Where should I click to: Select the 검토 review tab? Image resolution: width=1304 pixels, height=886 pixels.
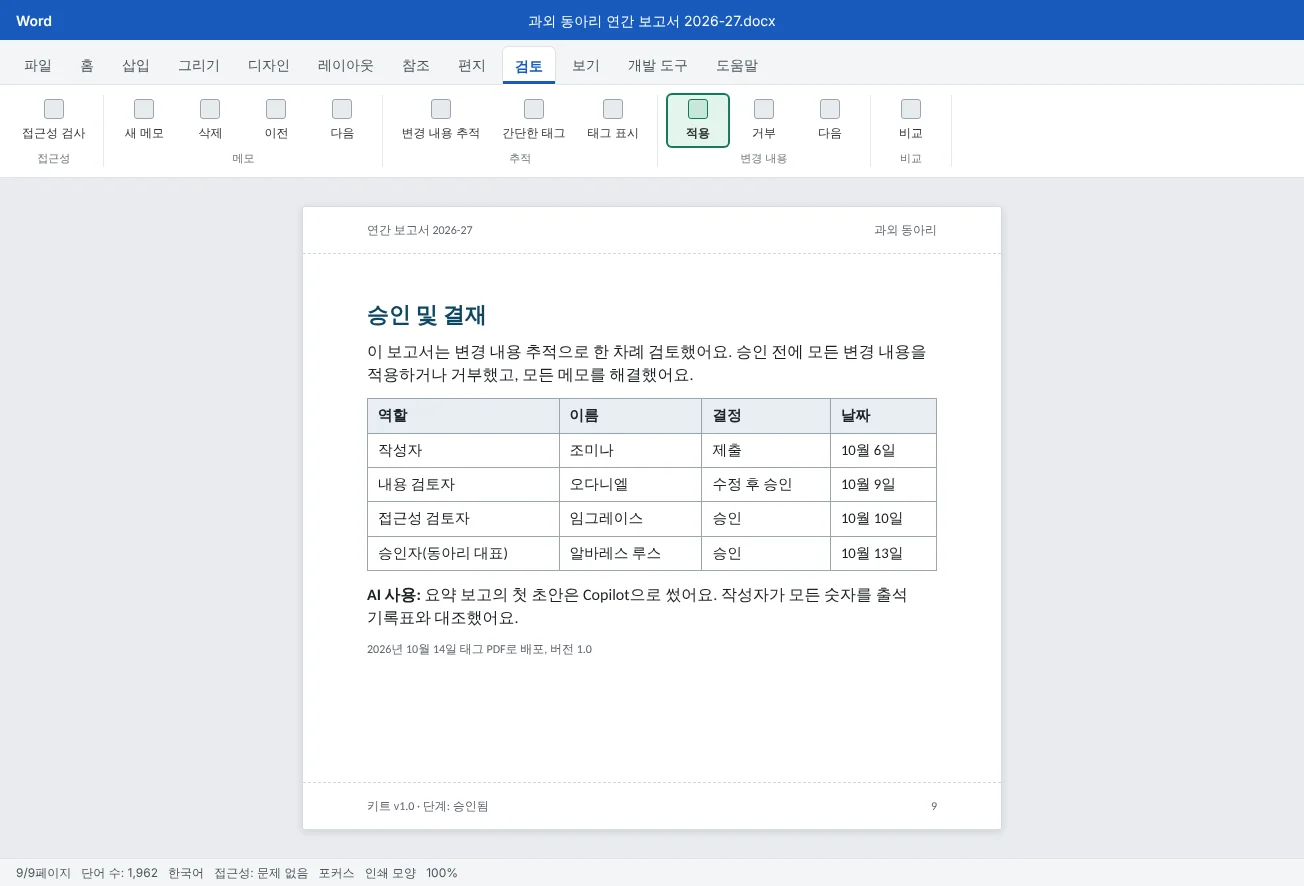(x=529, y=66)
